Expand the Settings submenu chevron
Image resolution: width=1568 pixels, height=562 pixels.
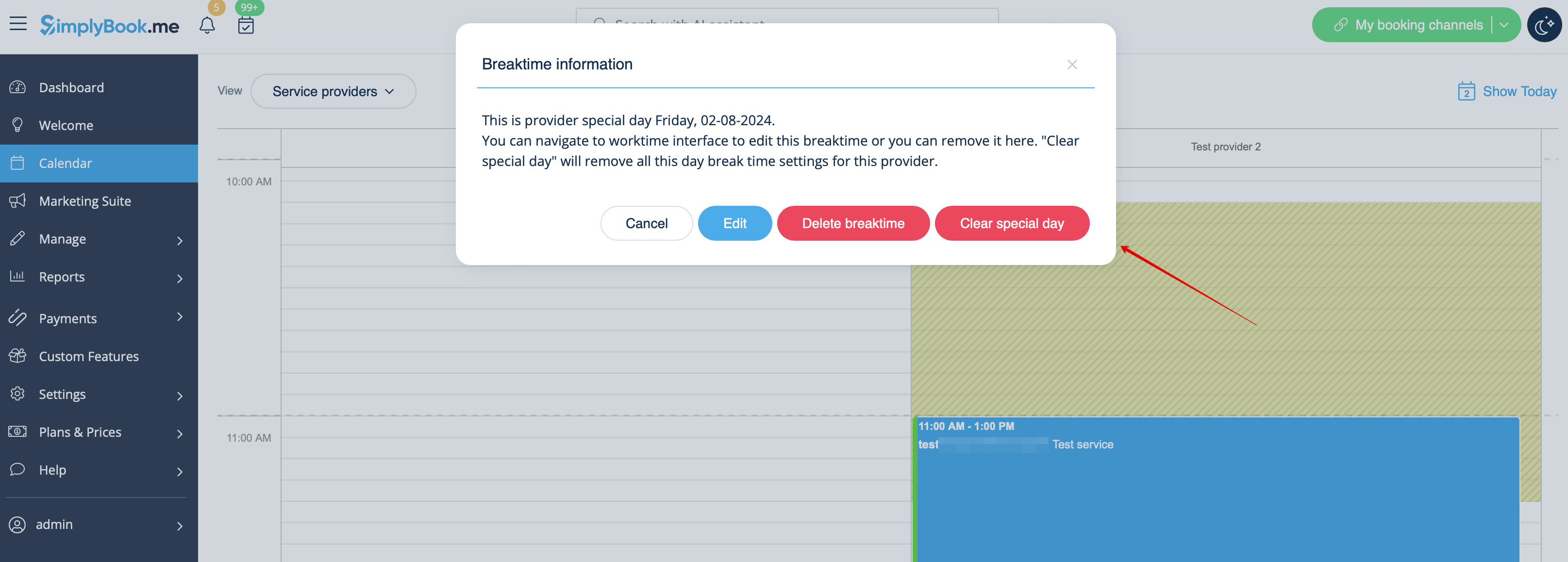click(x=180, y=396)
